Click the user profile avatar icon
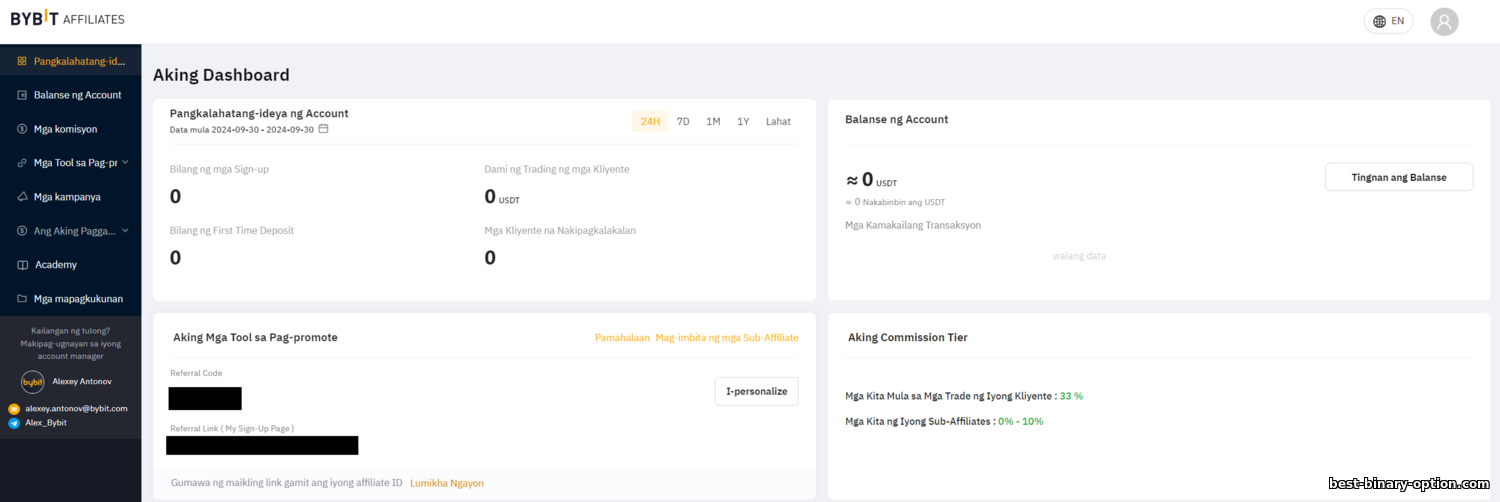The width and height of the screenshot is (1500, 502). click(x=1444, y=21)
